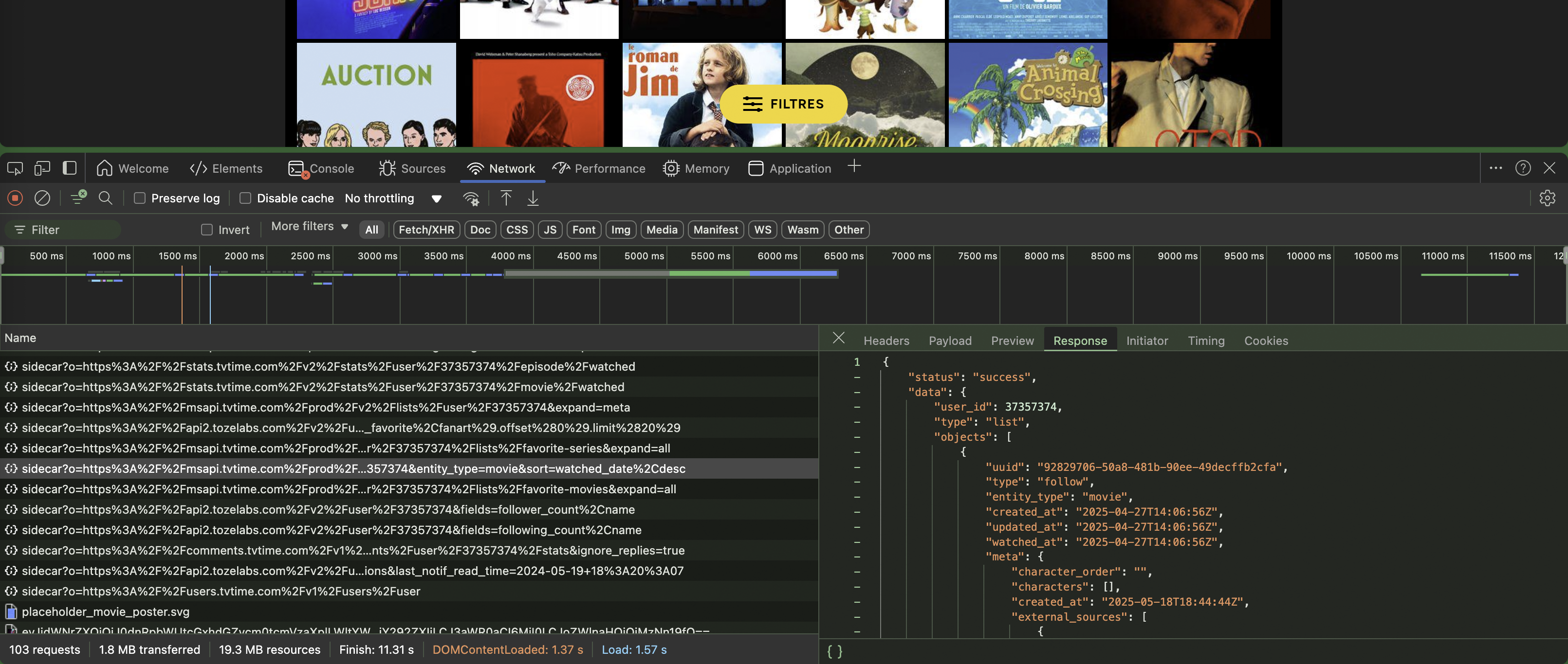Filter by Other requests
The width and height of the screenshot is (1568, 664).
[x=849, y=230]
